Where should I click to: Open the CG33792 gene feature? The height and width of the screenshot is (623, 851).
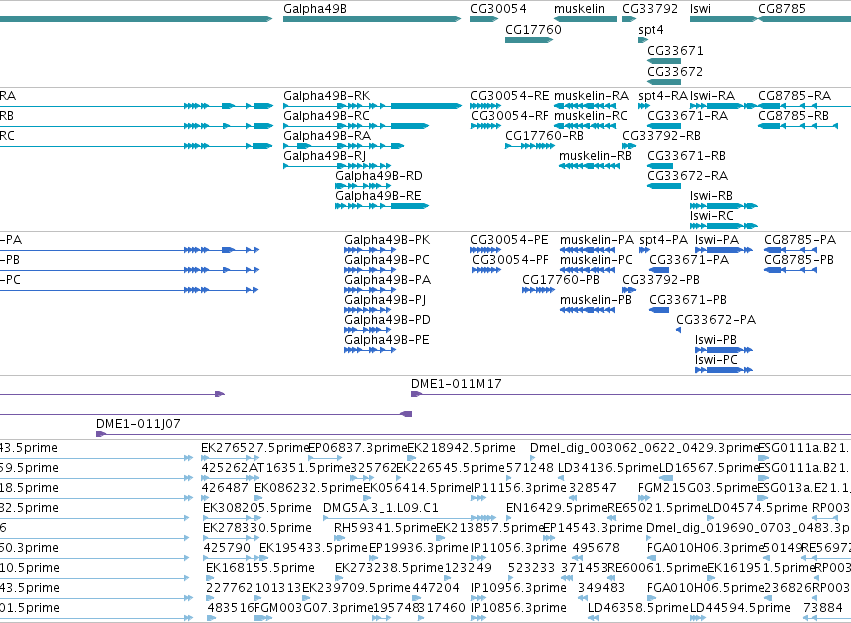pos(629,19)
